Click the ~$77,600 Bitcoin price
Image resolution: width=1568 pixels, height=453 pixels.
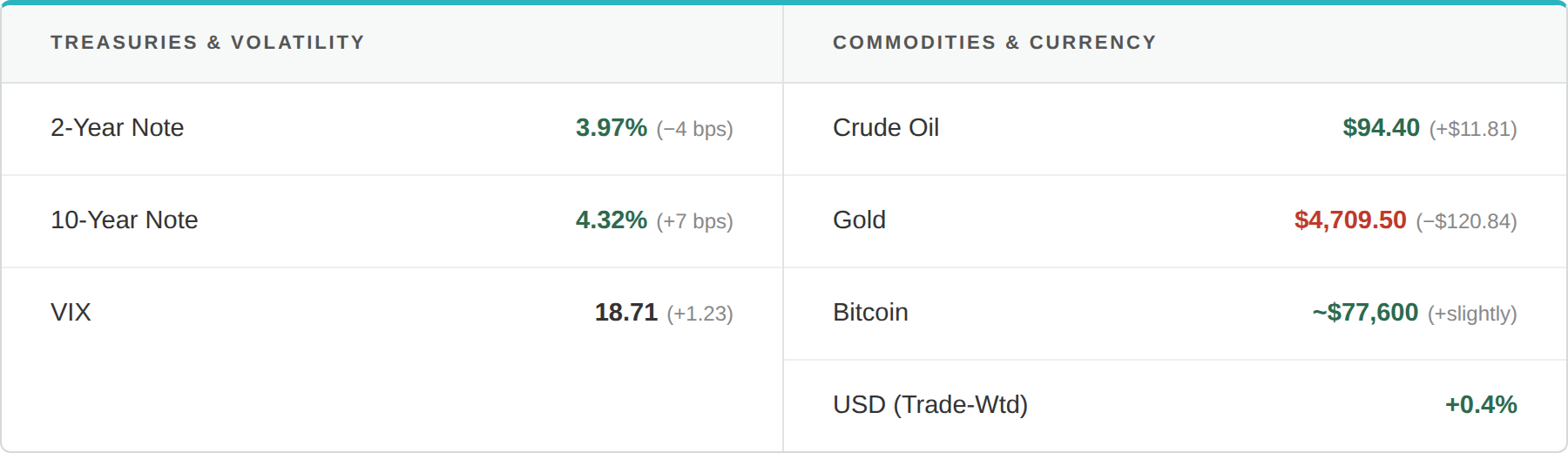pyautogui.click(x=1365, y=313)
